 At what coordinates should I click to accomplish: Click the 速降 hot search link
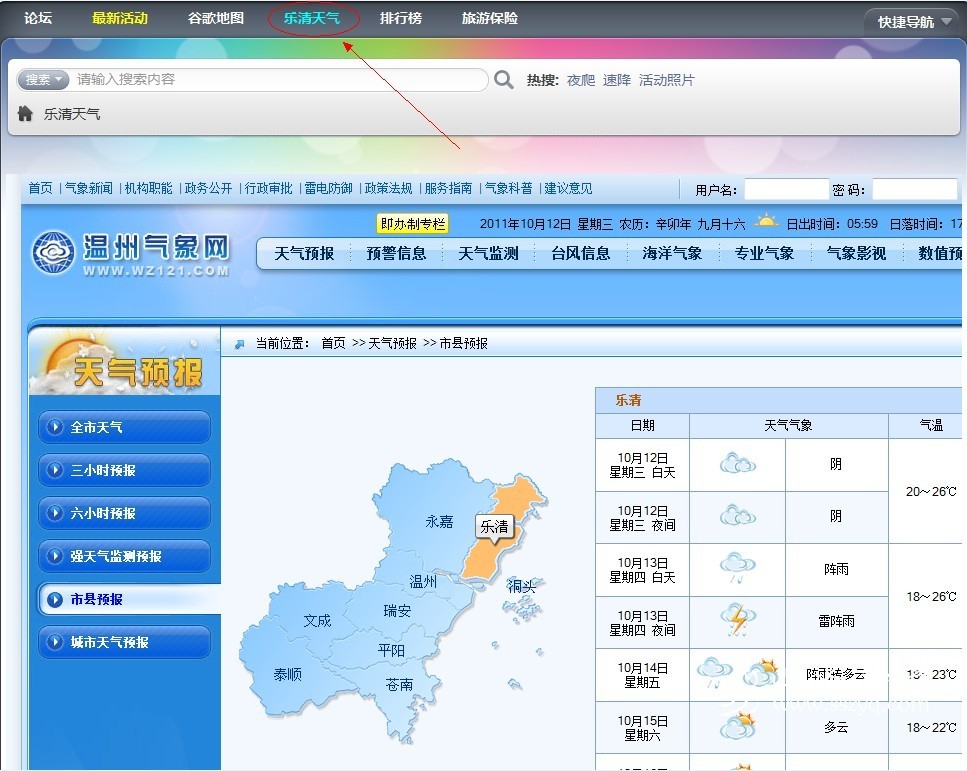[x=616, y=80]
